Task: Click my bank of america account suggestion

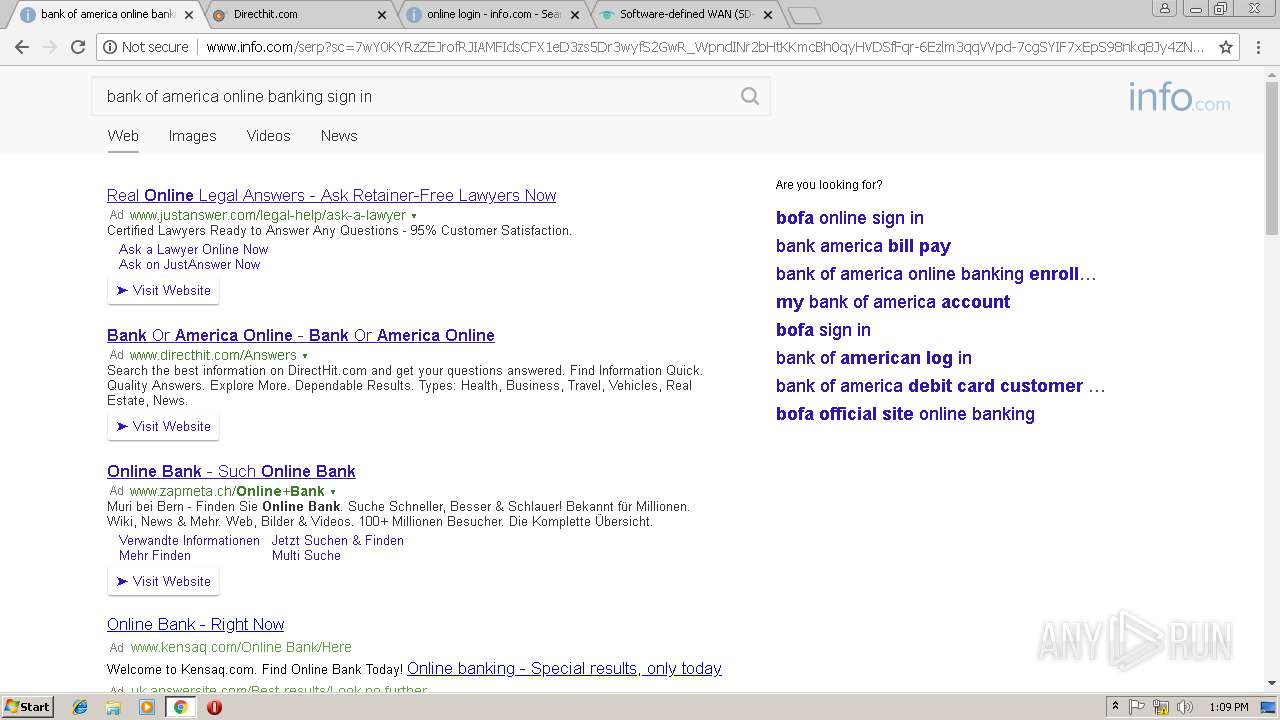Action: [x=893, y=302]
